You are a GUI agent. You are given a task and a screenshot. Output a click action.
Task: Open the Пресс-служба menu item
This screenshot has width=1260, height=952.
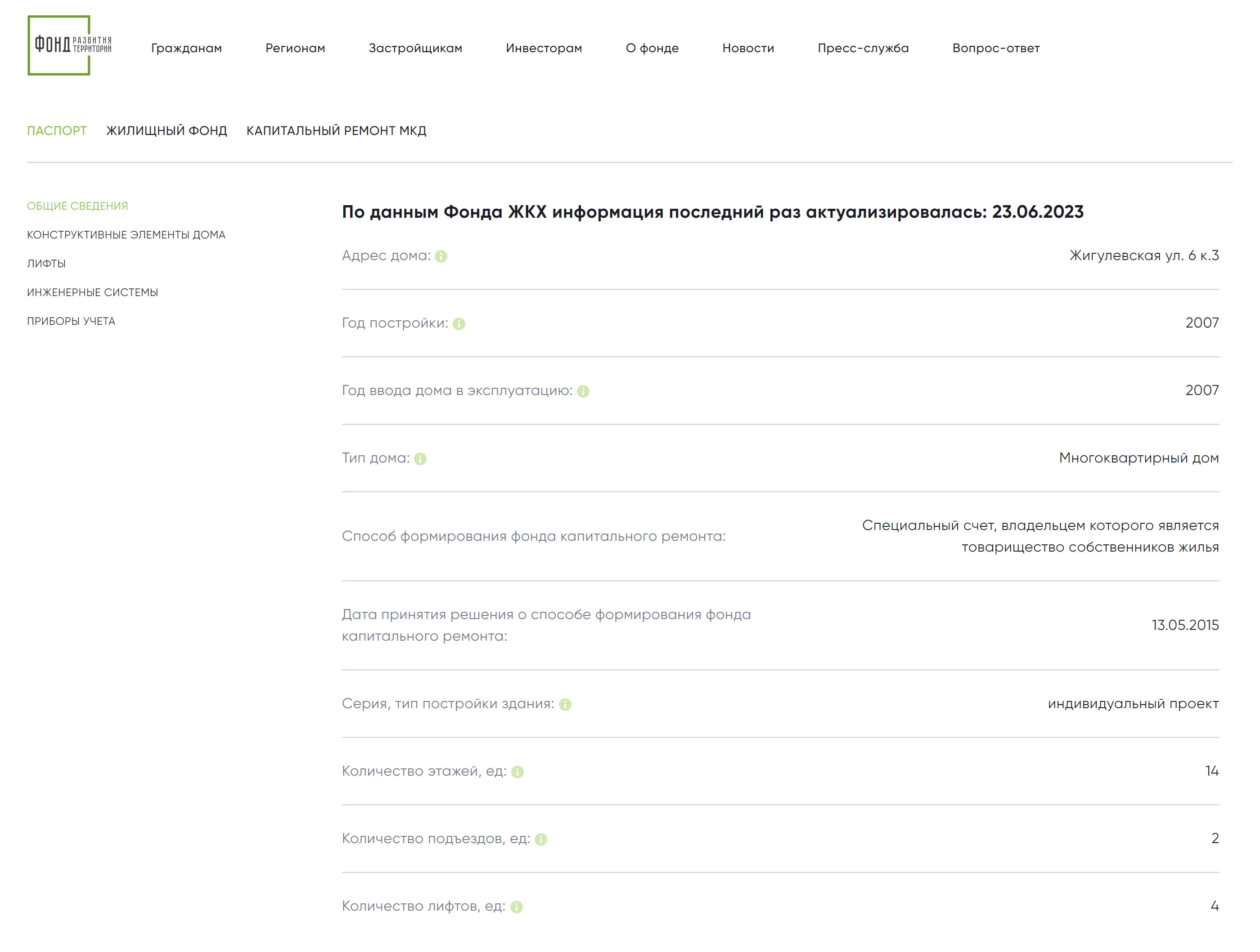863,49
